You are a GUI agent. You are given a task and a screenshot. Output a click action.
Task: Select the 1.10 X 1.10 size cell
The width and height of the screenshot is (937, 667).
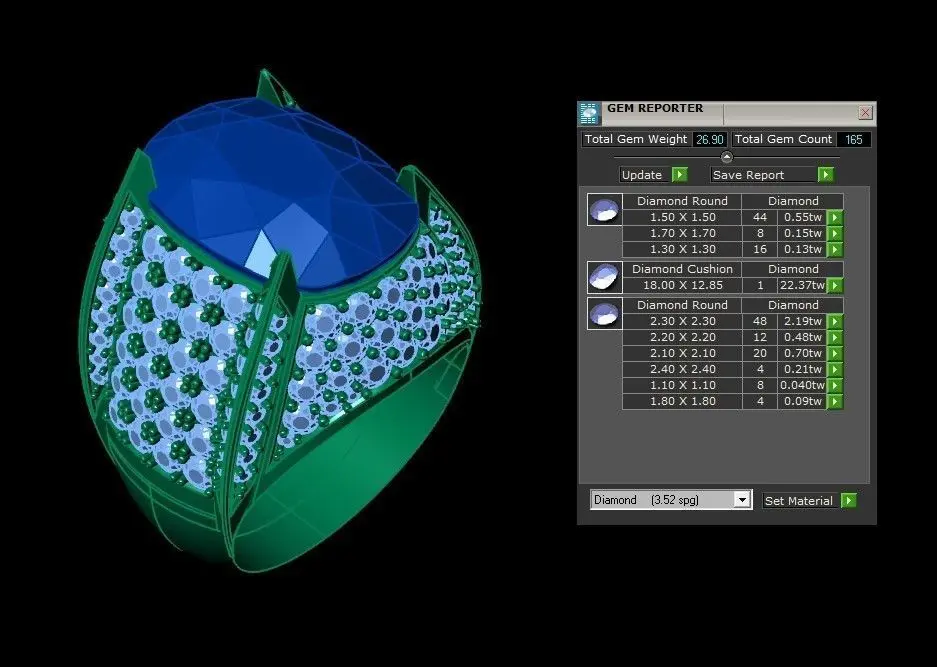pyautogui.click(x=682, y=385)
